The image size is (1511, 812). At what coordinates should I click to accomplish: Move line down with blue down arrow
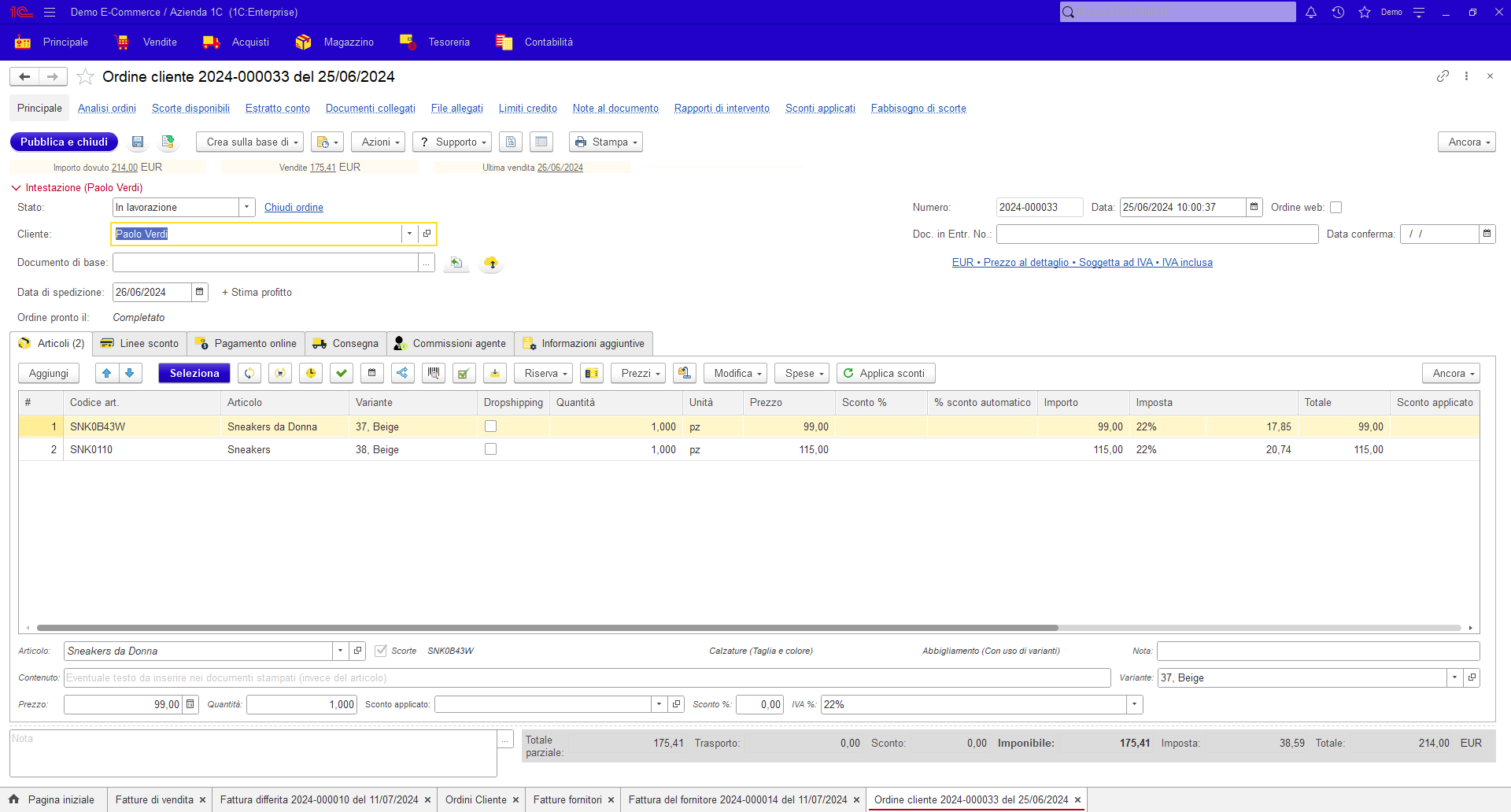coord(130,373)
